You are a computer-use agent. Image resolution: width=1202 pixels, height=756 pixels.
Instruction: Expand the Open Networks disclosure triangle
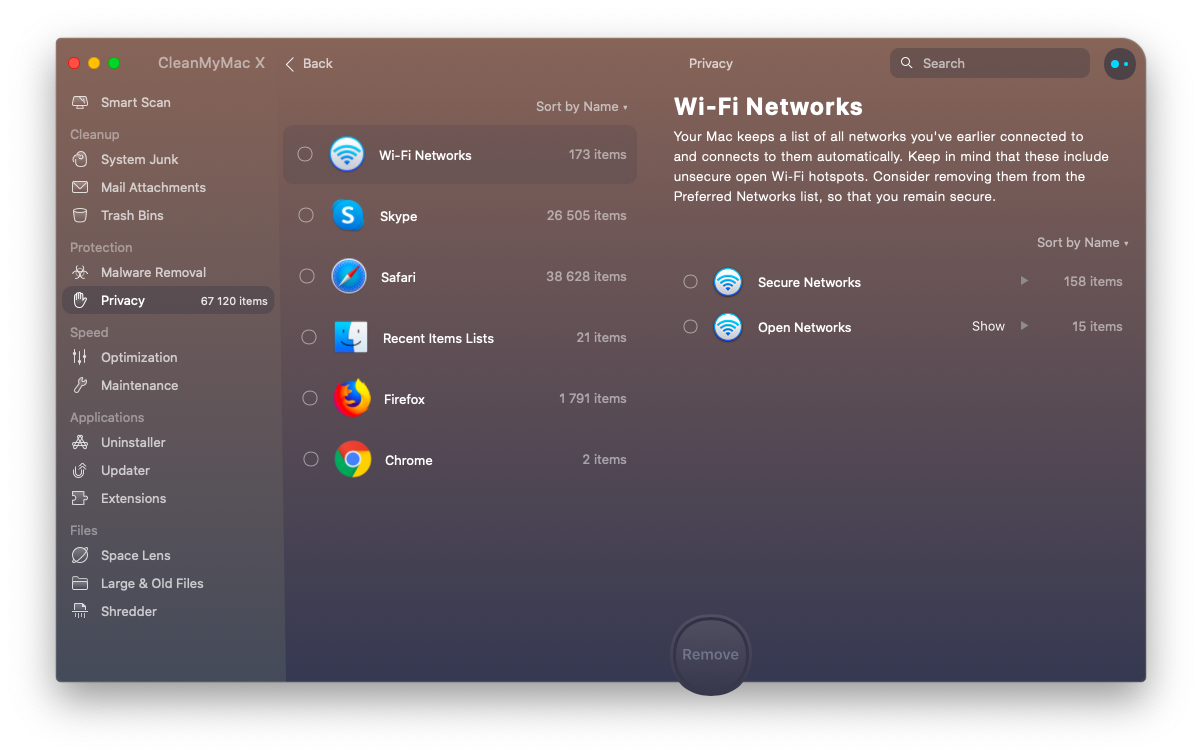click(1024, 326)
